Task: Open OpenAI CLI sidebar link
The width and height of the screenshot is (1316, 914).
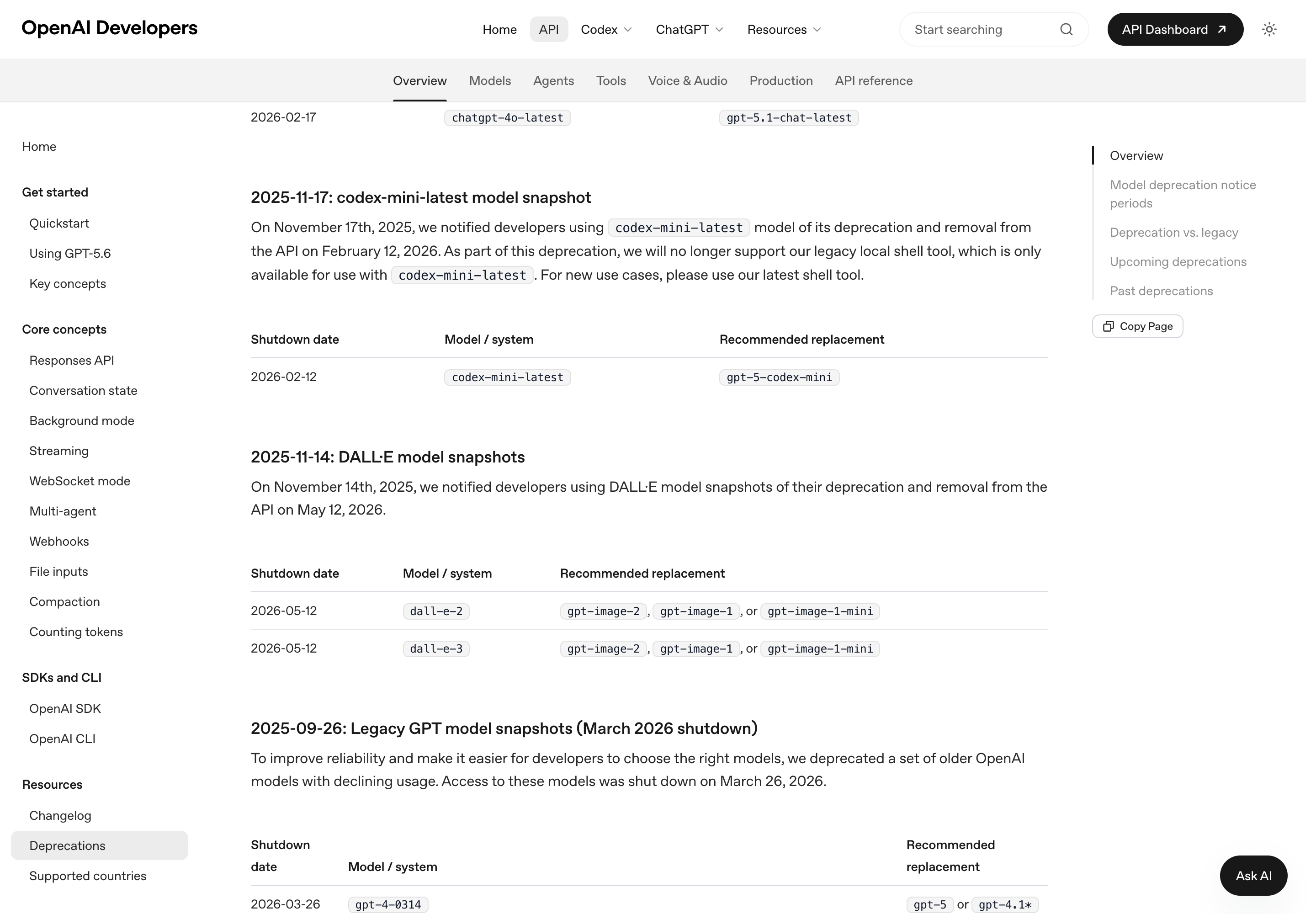Action: point(63,739)
